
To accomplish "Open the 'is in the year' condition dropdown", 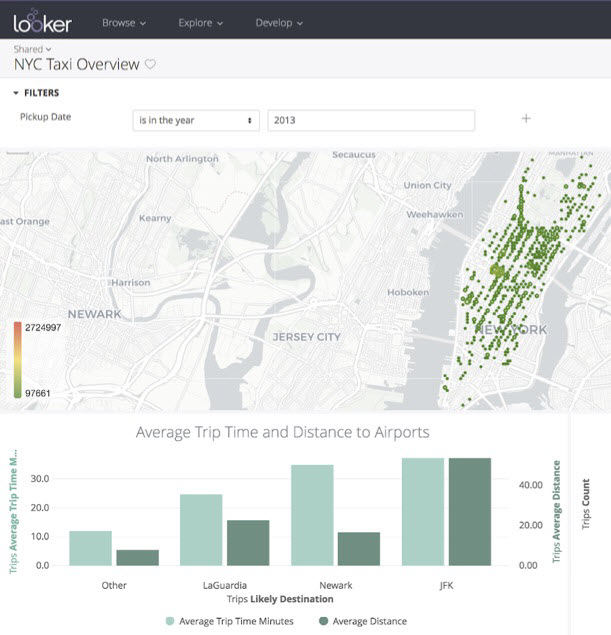I will click(196, 120).
